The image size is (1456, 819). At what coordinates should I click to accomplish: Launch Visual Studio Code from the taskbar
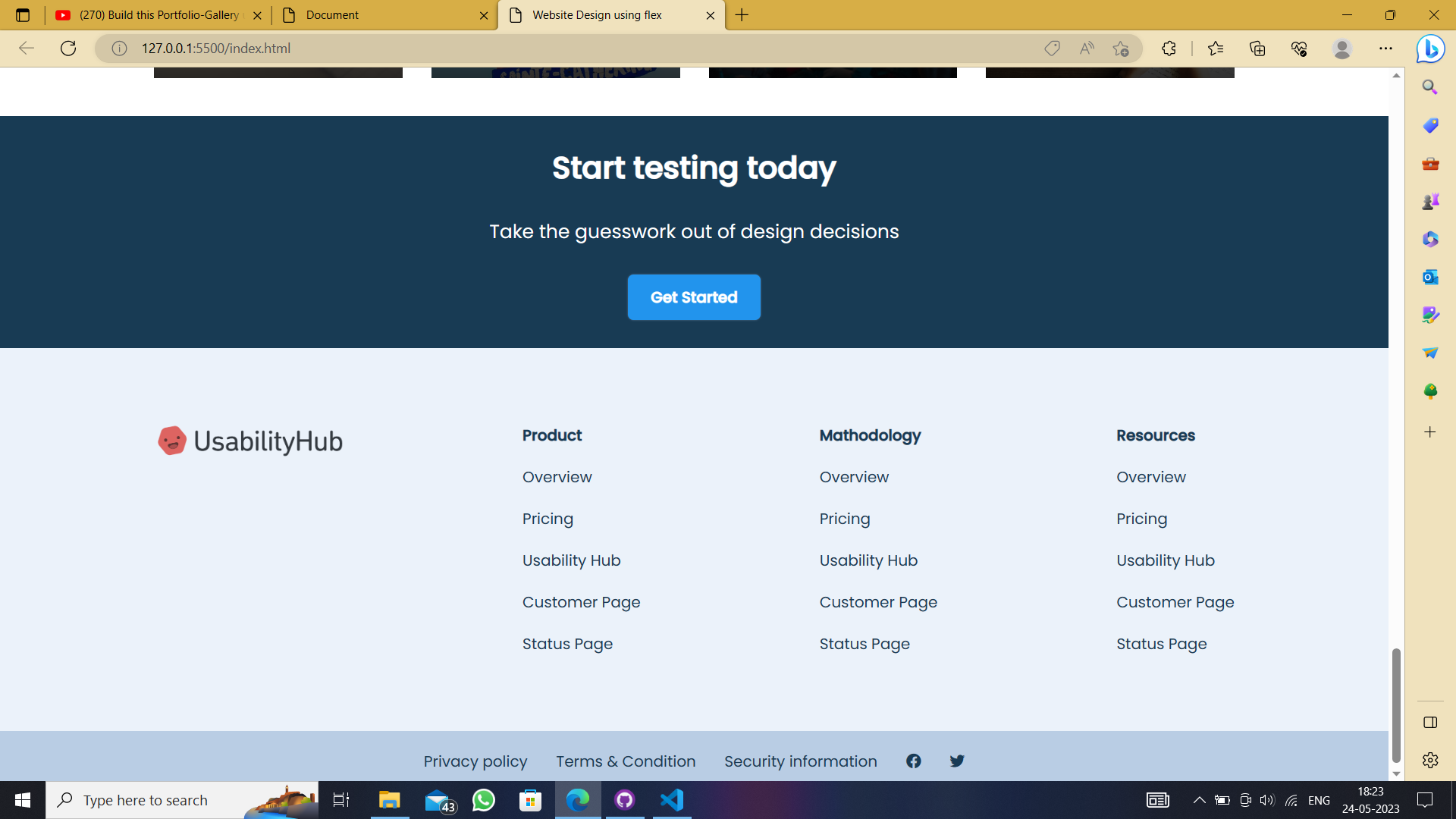point(671,799)
